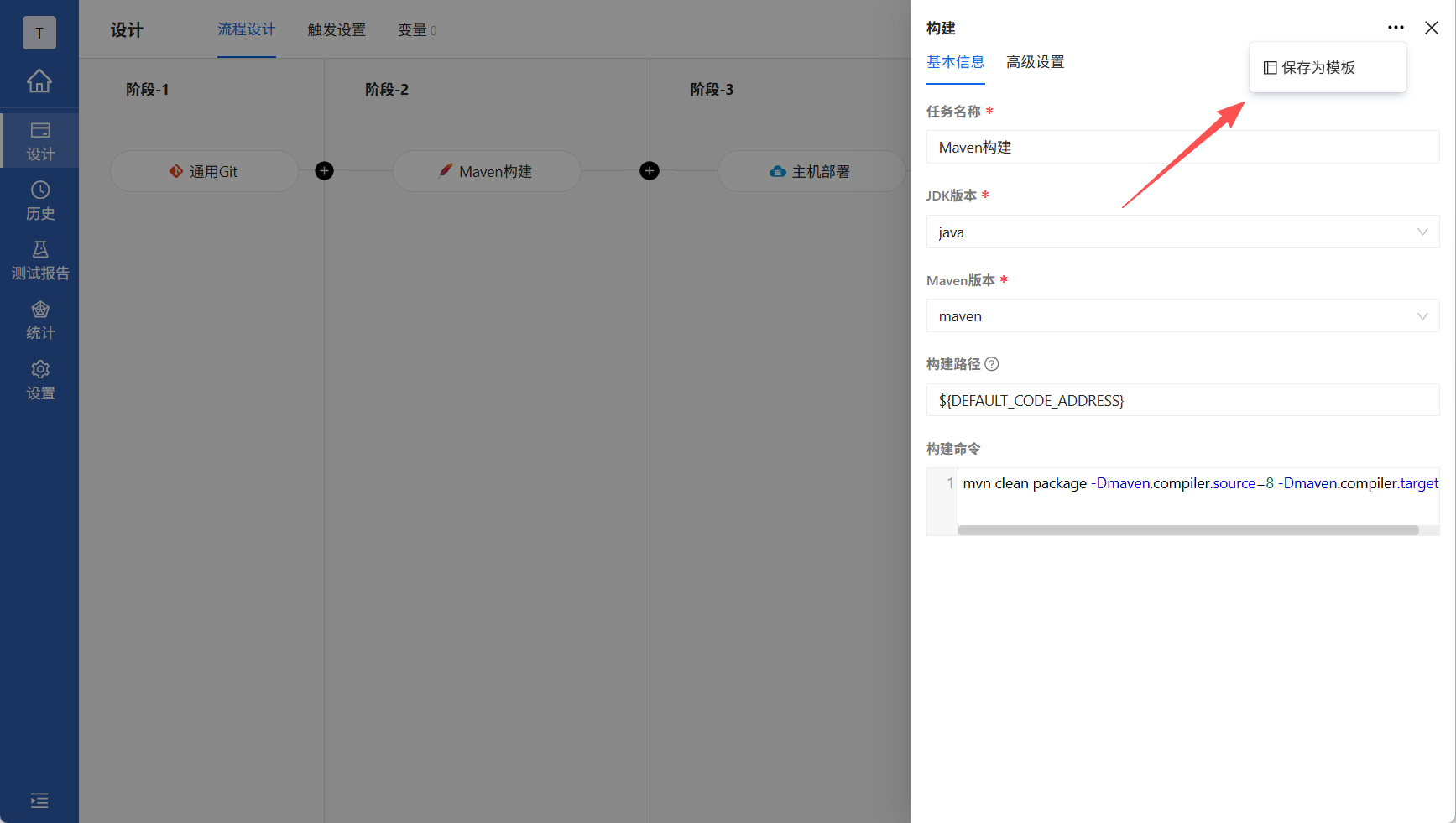Open the 变量 tab
The width and height of the screenshot is (1456, 823).
[412, 29]
